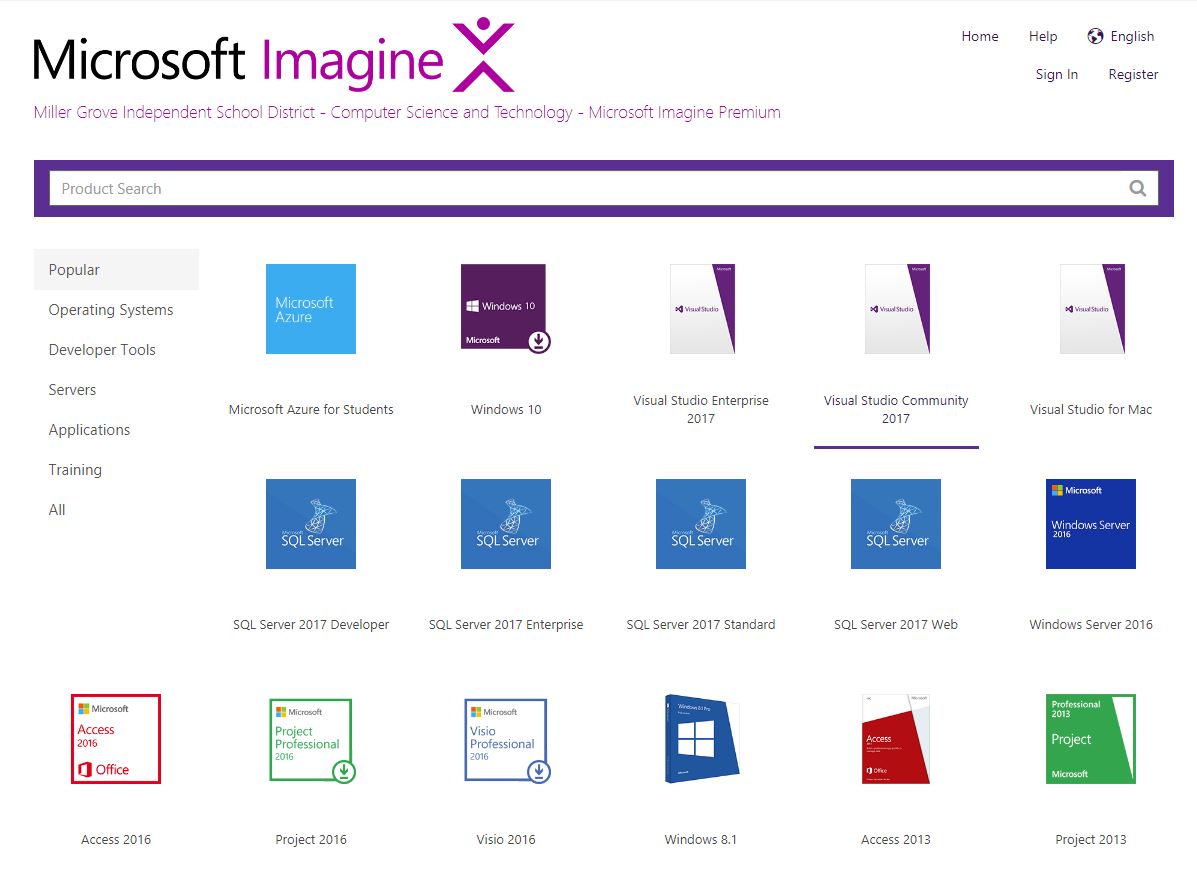Click inside the Product Search field
The image size is (1197, 890).
coord(603,189)
